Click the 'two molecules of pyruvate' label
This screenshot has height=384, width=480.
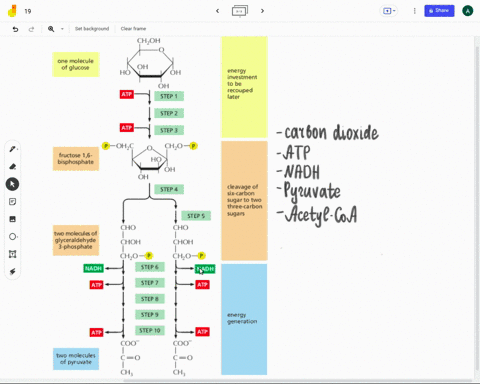click(76, 359)
